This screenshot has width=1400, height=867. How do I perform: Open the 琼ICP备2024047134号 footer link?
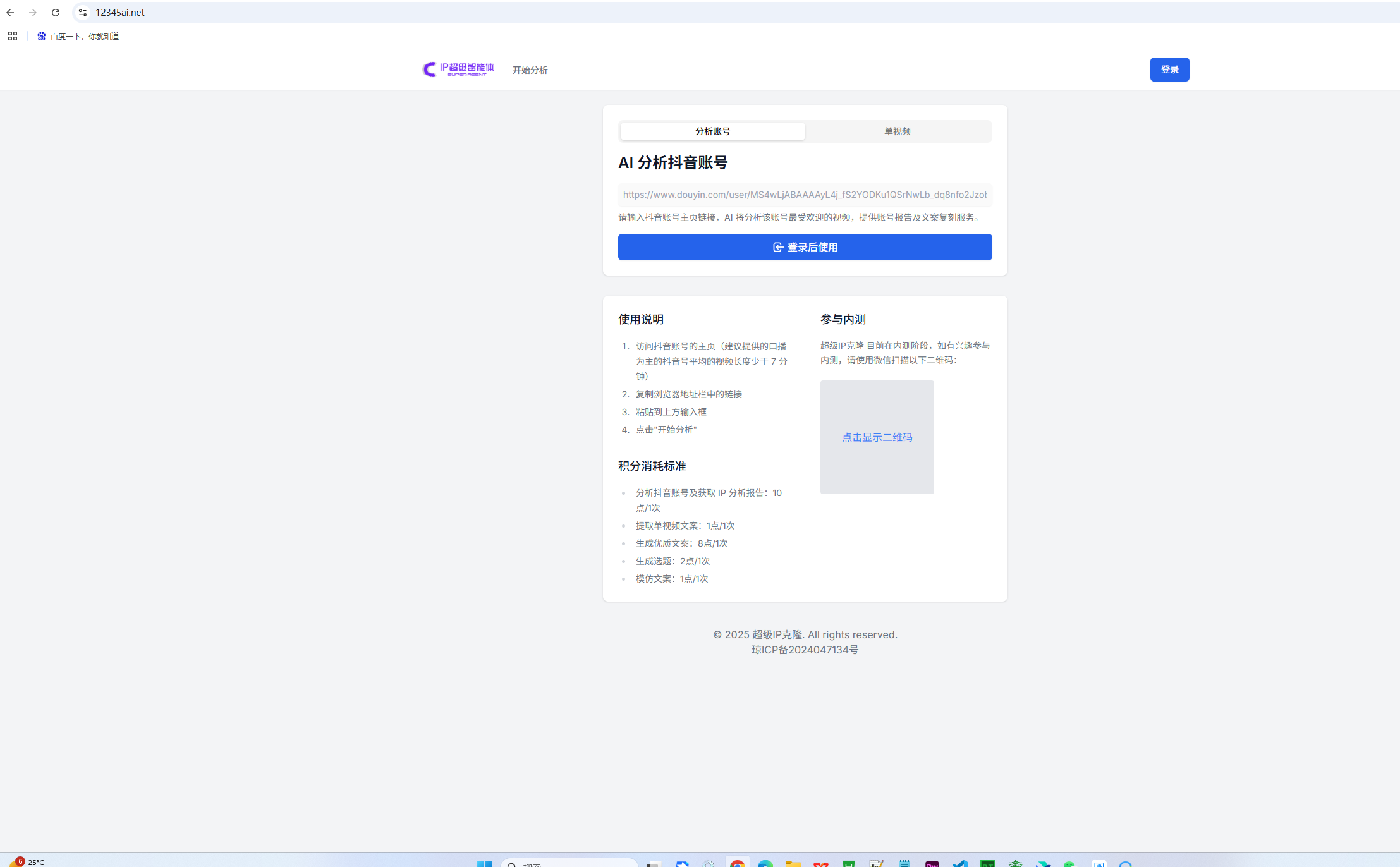pos(805,650)
